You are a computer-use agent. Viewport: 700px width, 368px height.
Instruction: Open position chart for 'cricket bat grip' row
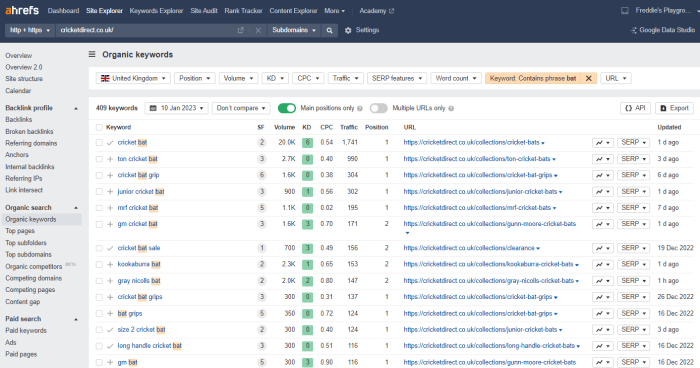click(x=603, y=175)
